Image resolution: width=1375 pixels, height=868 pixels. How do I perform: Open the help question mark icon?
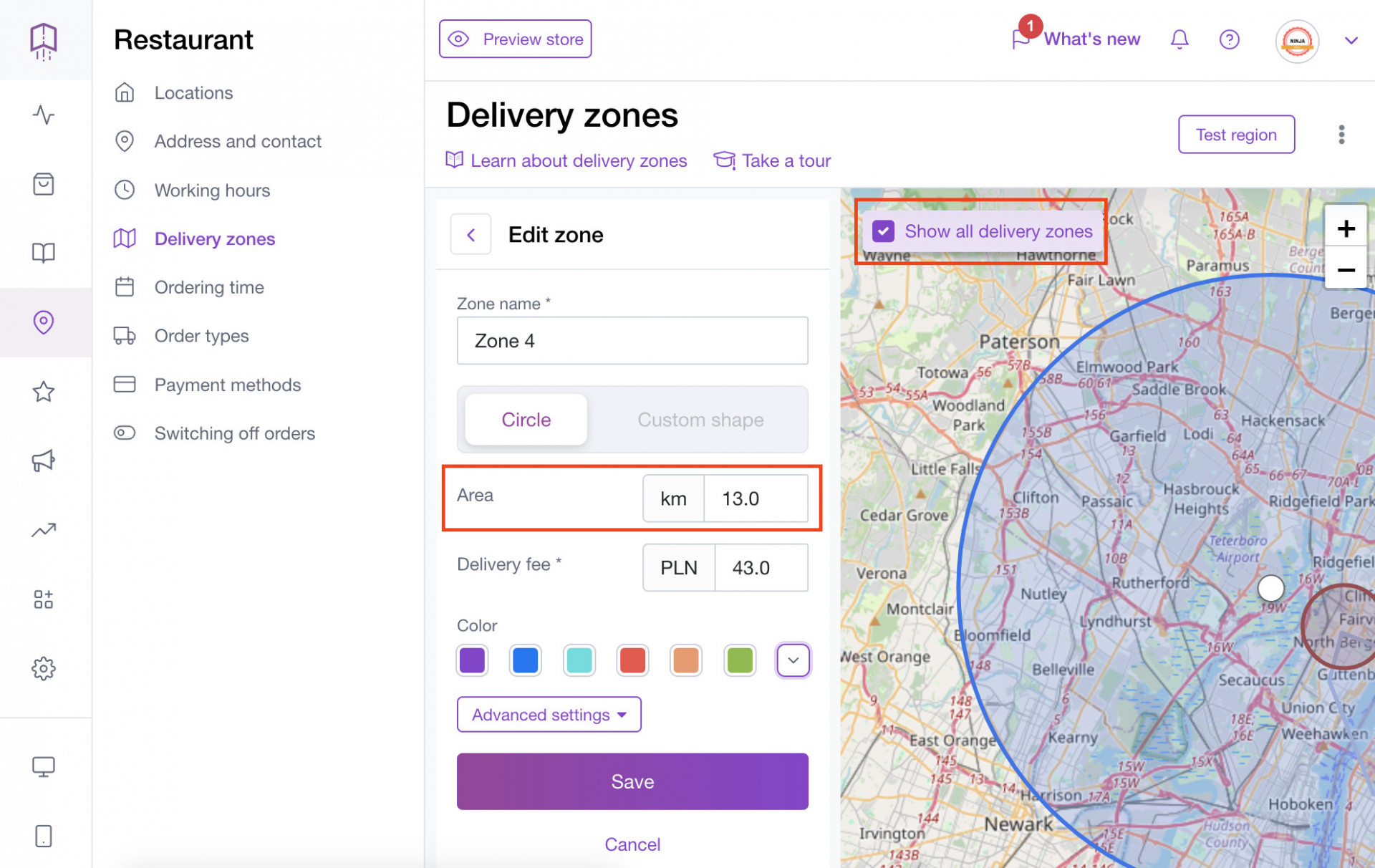point(1229,39)
